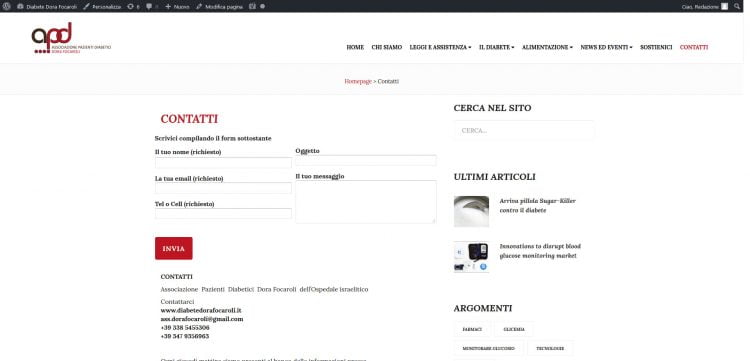
Task: Open the SOSTIENICI page
Action: (656, 47)
